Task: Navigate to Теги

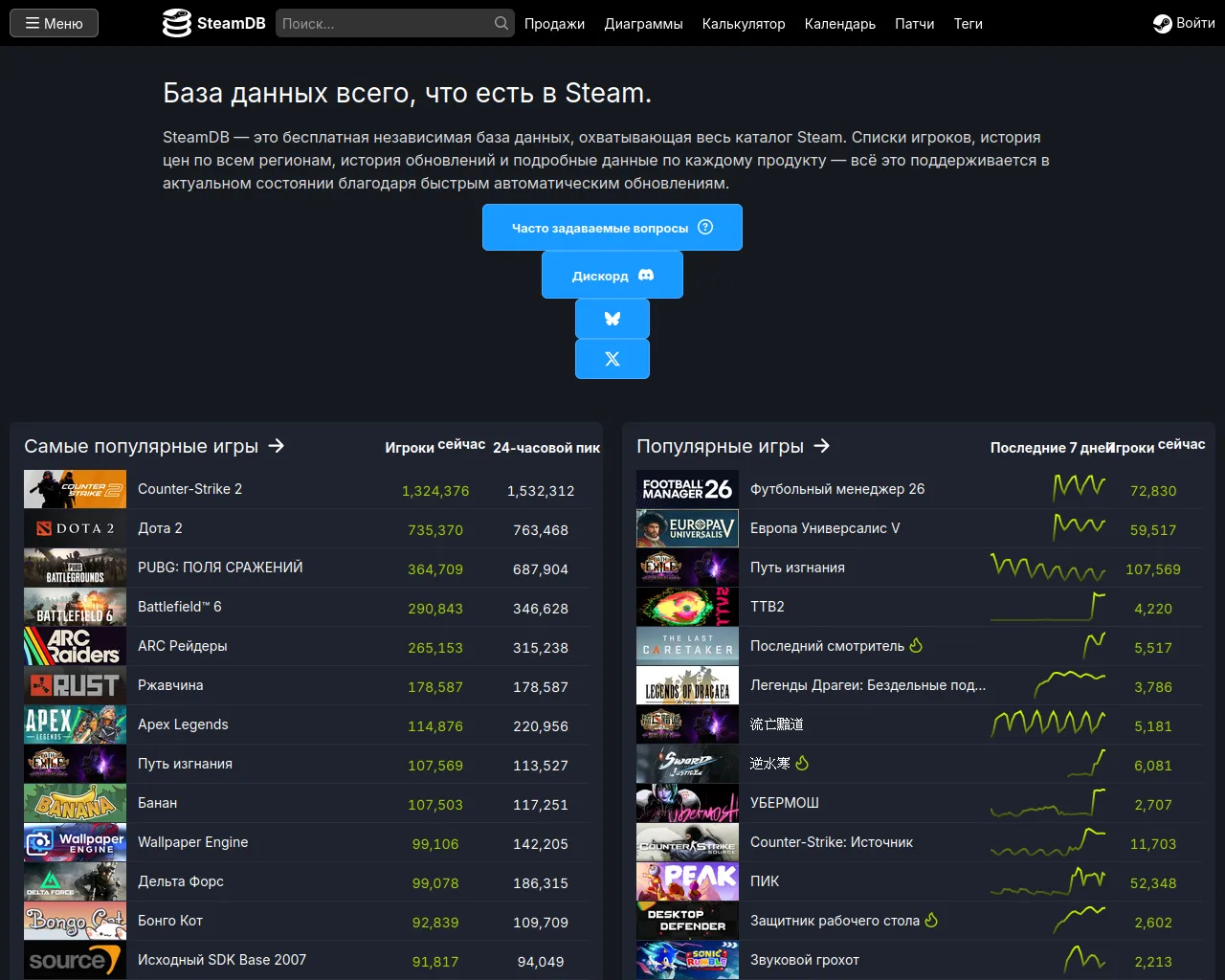Action: point(969,23)
